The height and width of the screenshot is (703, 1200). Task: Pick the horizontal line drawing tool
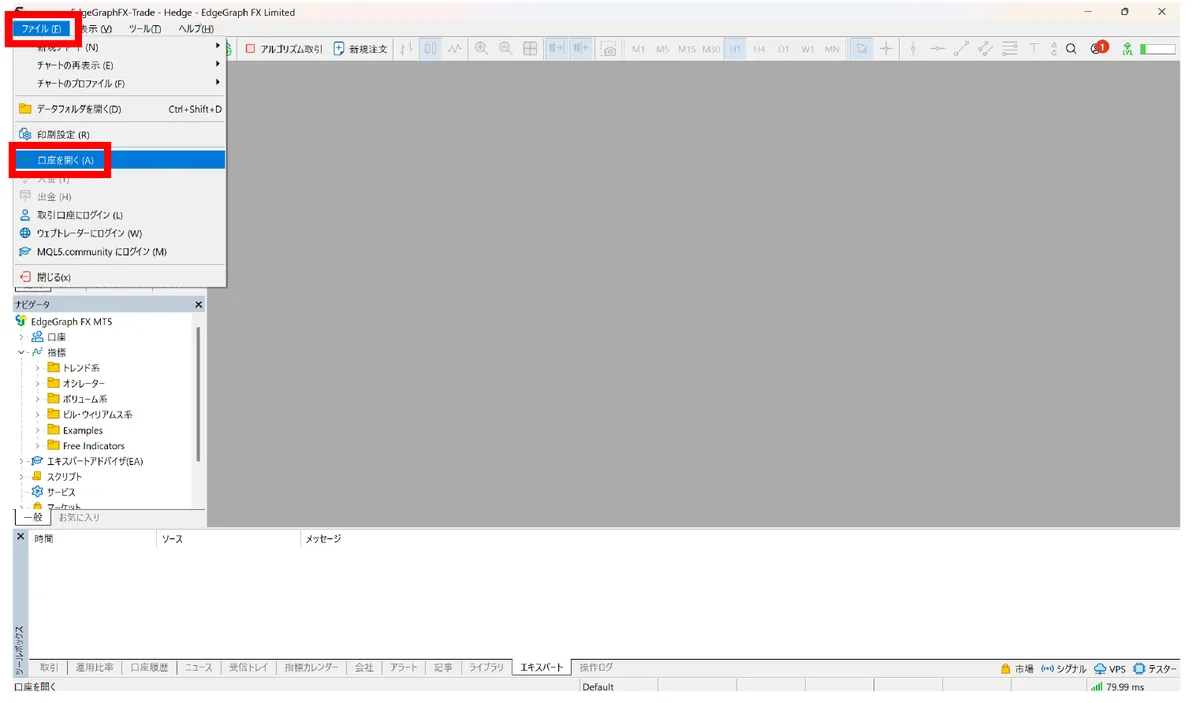(x=937, y=48)
